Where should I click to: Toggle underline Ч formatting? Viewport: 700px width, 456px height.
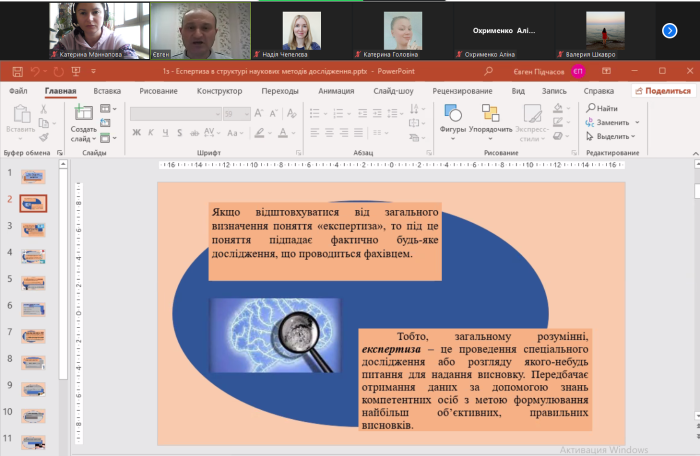pos(163,132)
